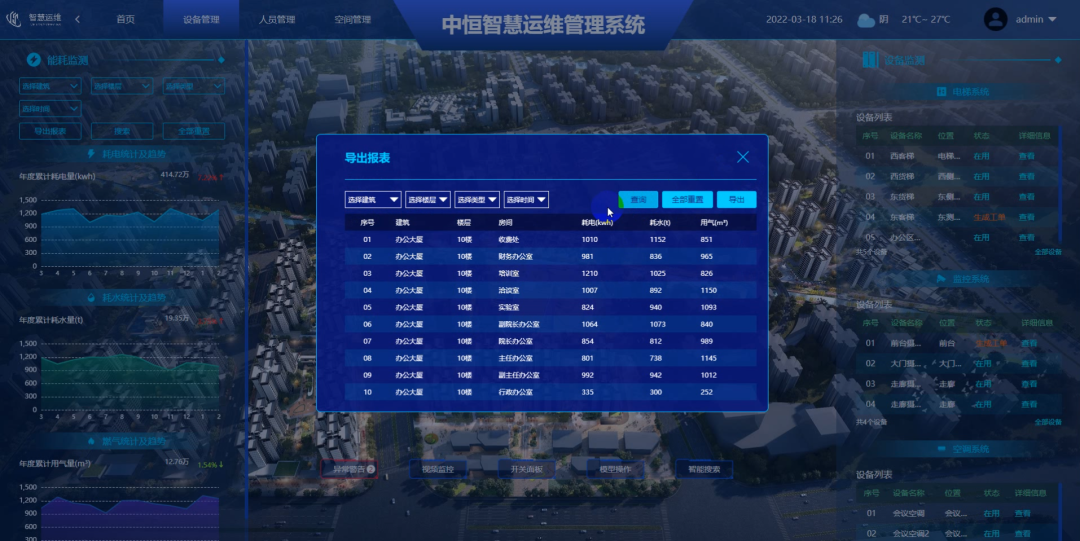Image resolution: width=1080 pixels, height=541 pixels.
Task: Click the 耗电(kwh) column header
Action: [596, 223]
